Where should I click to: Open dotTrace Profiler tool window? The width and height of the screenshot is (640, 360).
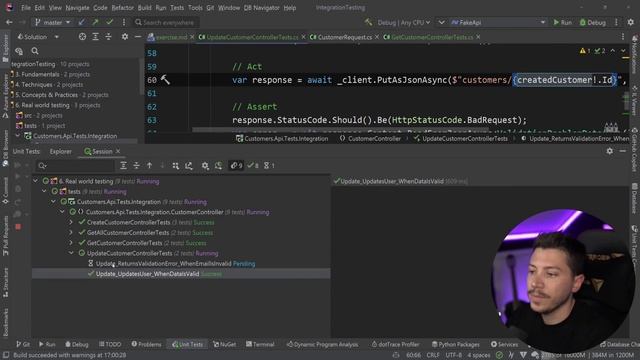coord(395,344)
